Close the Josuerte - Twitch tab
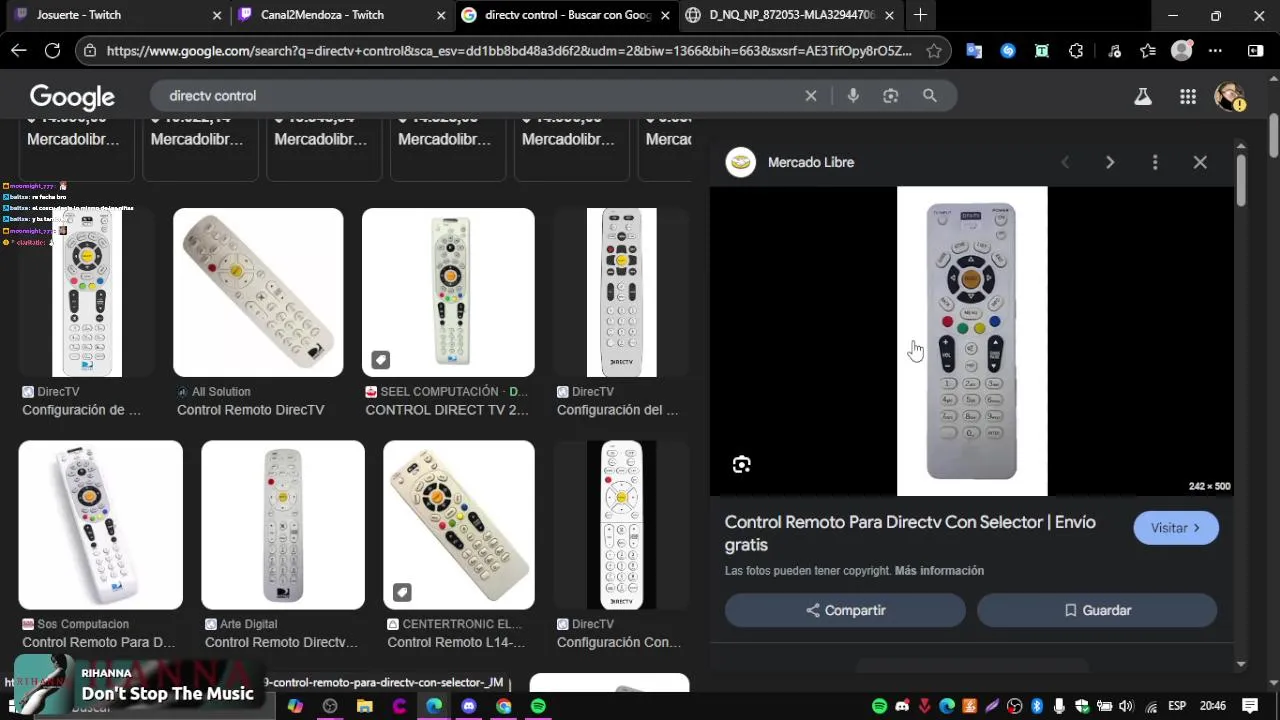This screenshot has width=1280, height=720. (x=217, y=15)
